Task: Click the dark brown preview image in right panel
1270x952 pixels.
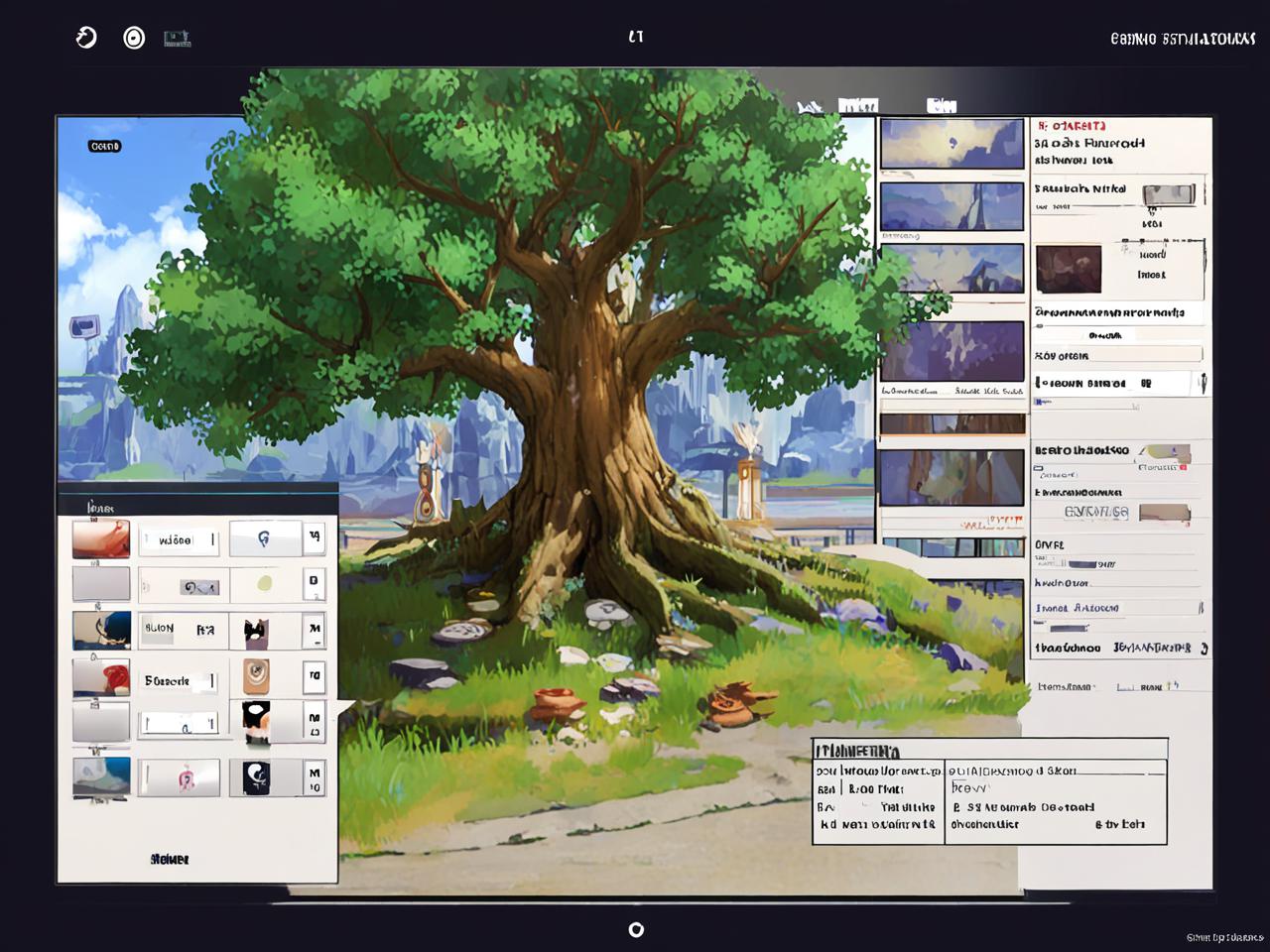Action: [1069, 270]
